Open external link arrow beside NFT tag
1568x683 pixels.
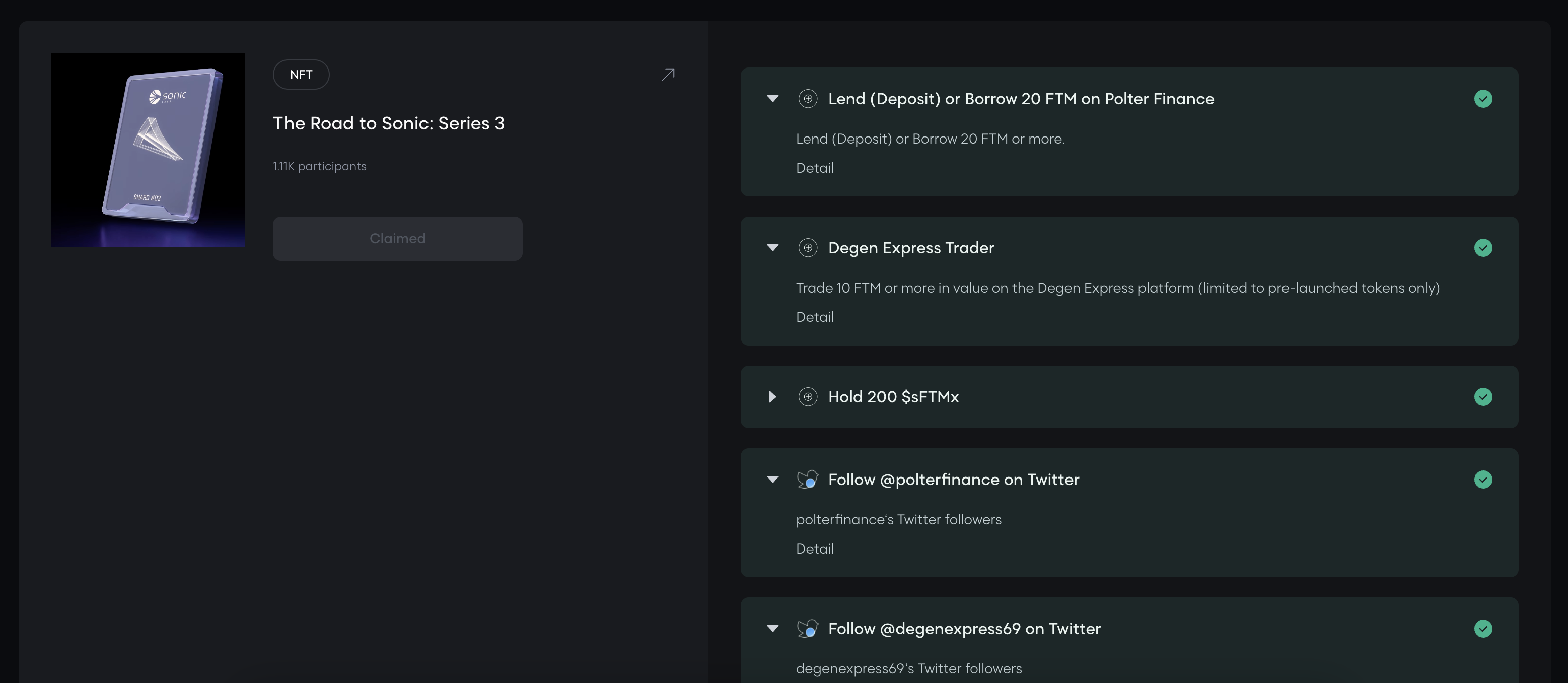coord(668,74)
